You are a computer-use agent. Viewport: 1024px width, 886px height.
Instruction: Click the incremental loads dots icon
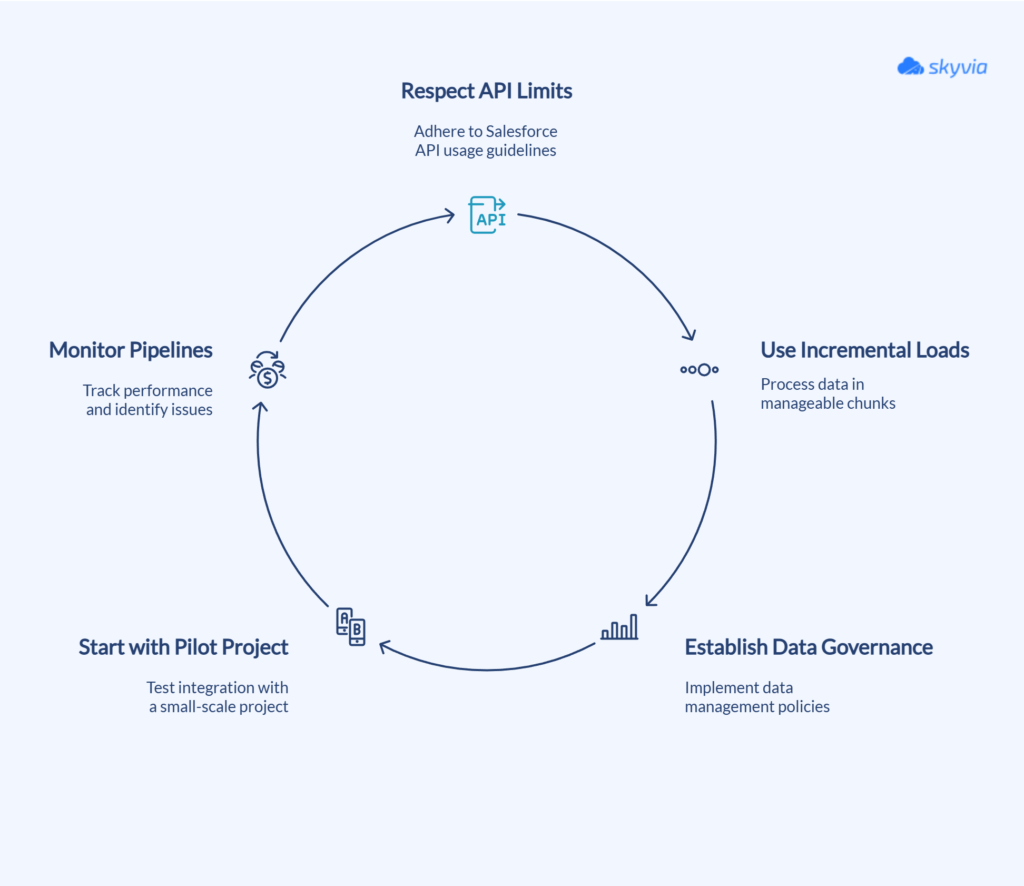coord(699,370)
